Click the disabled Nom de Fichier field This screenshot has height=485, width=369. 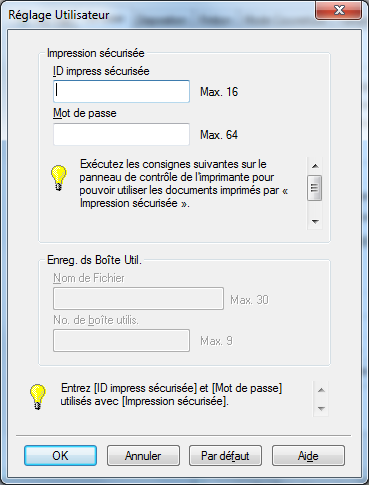click(x=138, y=299)
